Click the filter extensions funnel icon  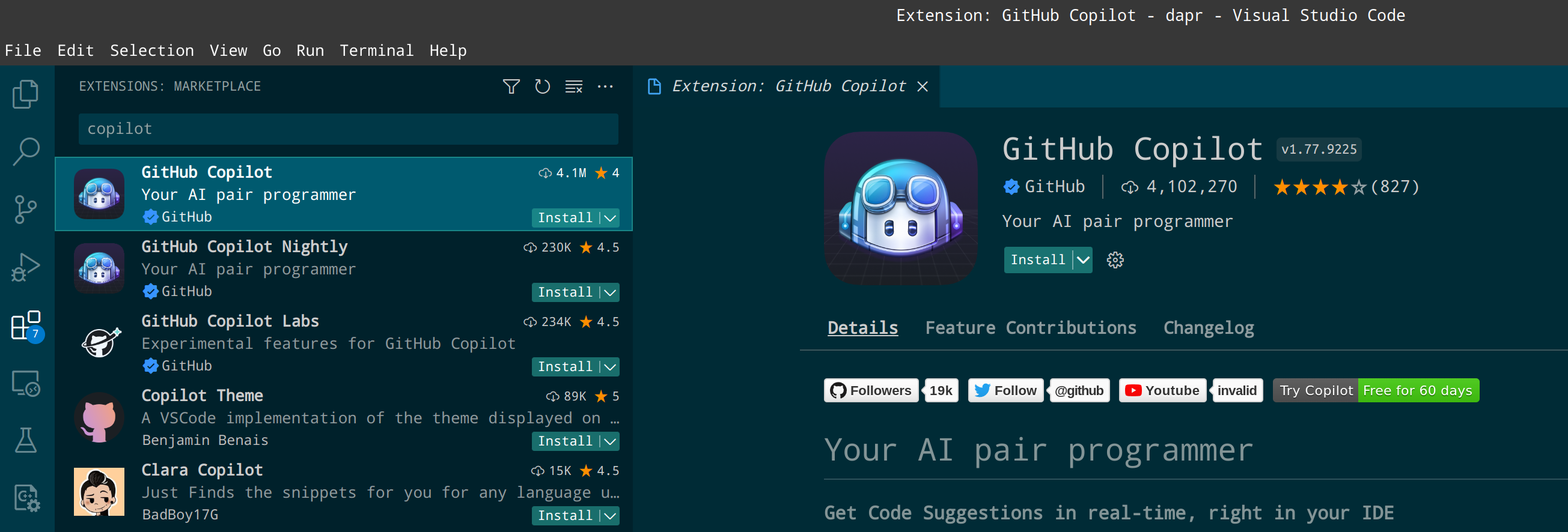[x=511, y=86]
